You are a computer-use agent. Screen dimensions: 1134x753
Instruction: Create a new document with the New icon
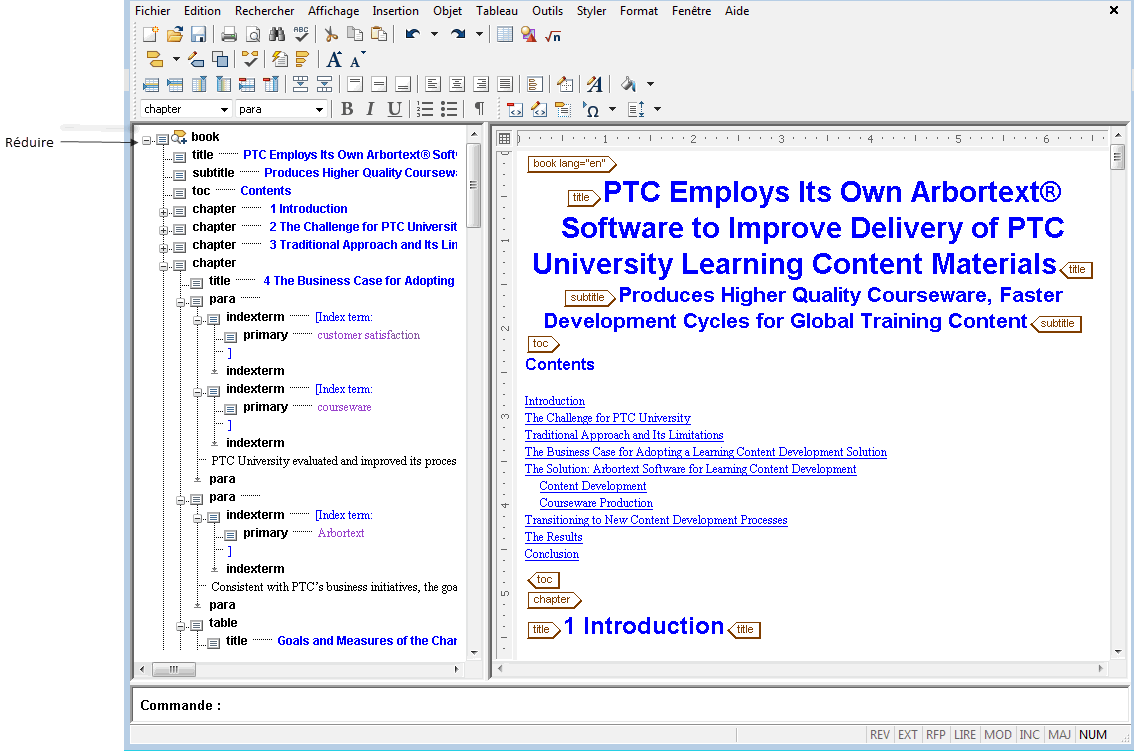[150, 34]
